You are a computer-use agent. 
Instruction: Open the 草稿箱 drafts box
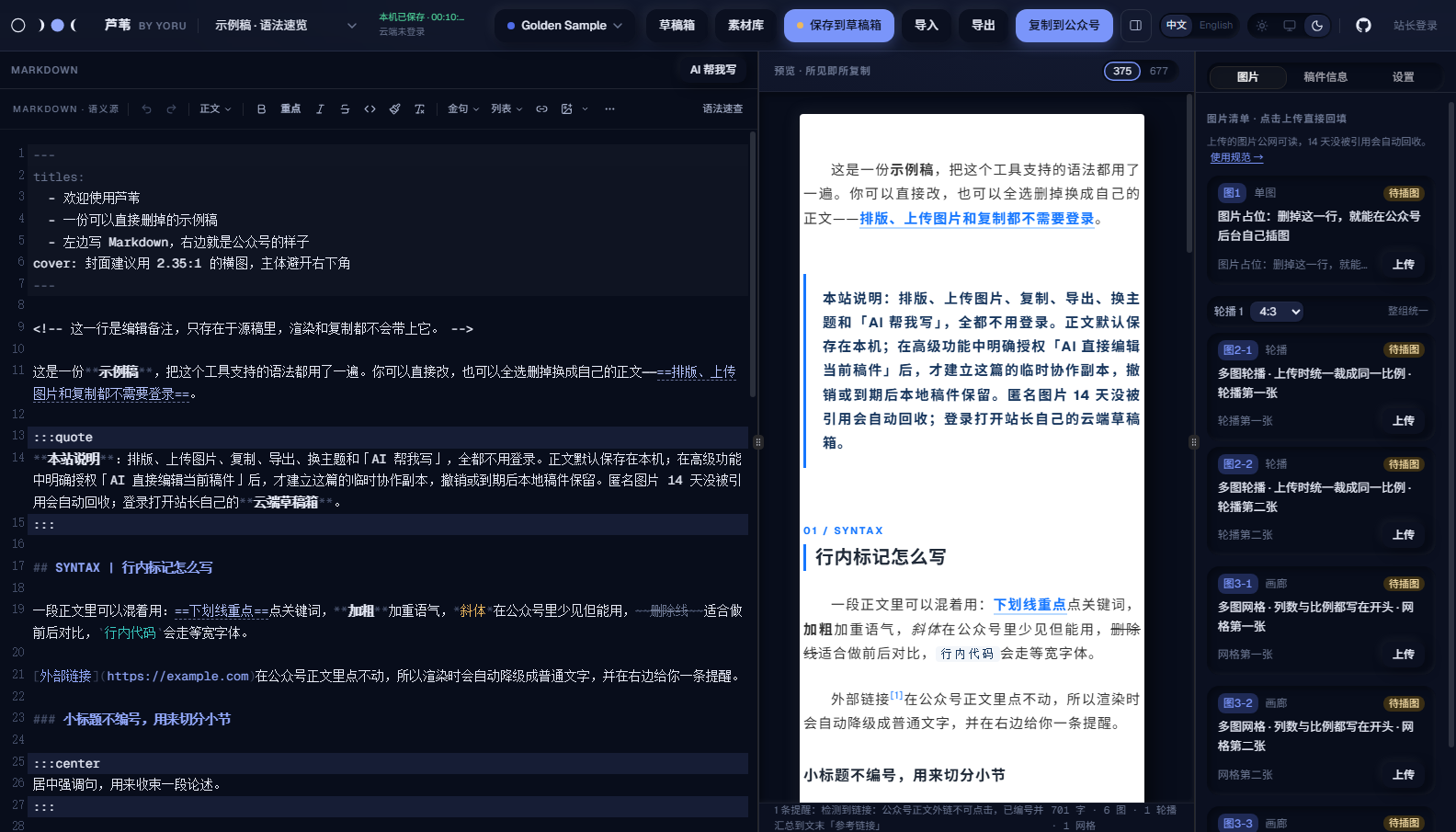677,26
